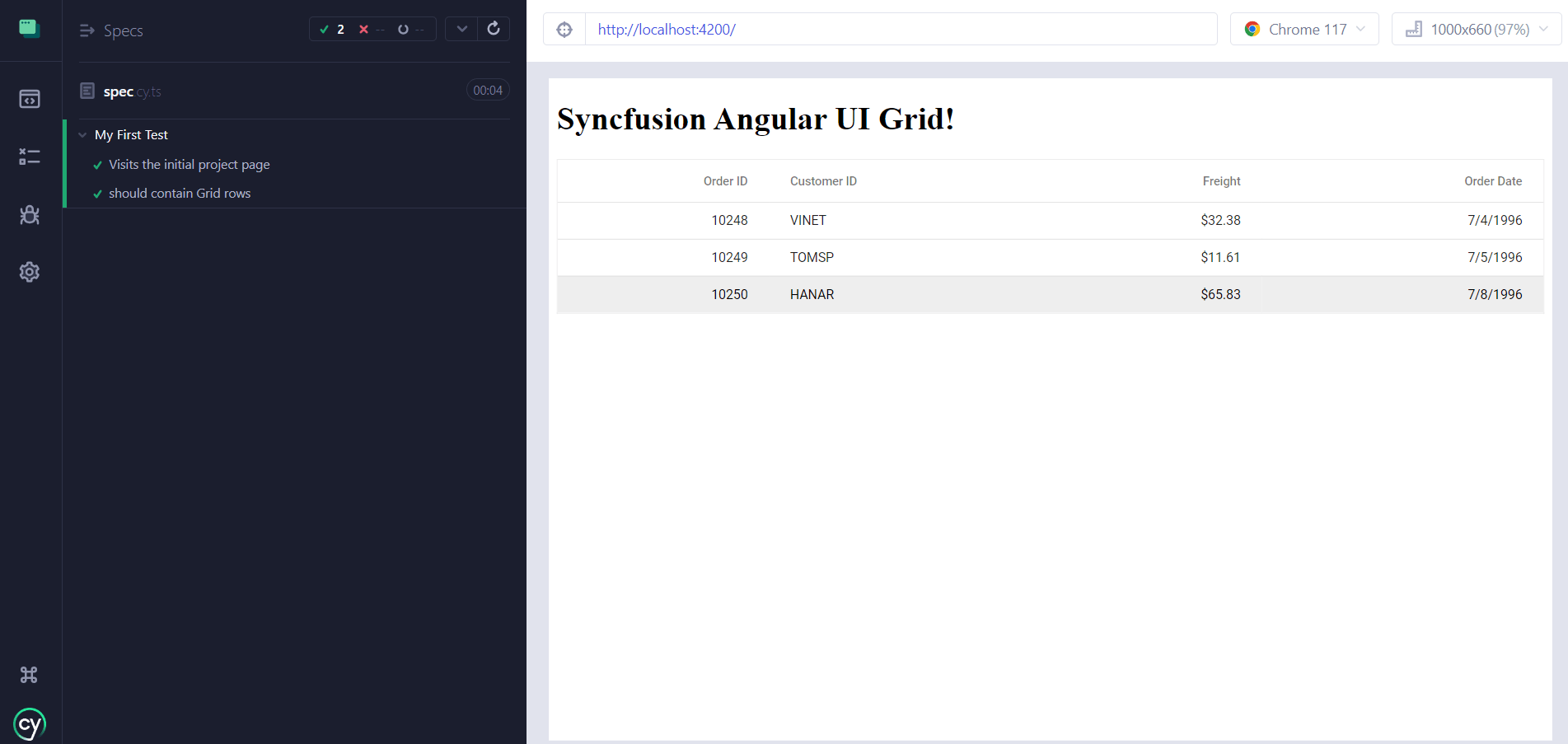Open Cypress Settings via gear icon
This screenshot has height=744, width=1568.
point(30,272)
